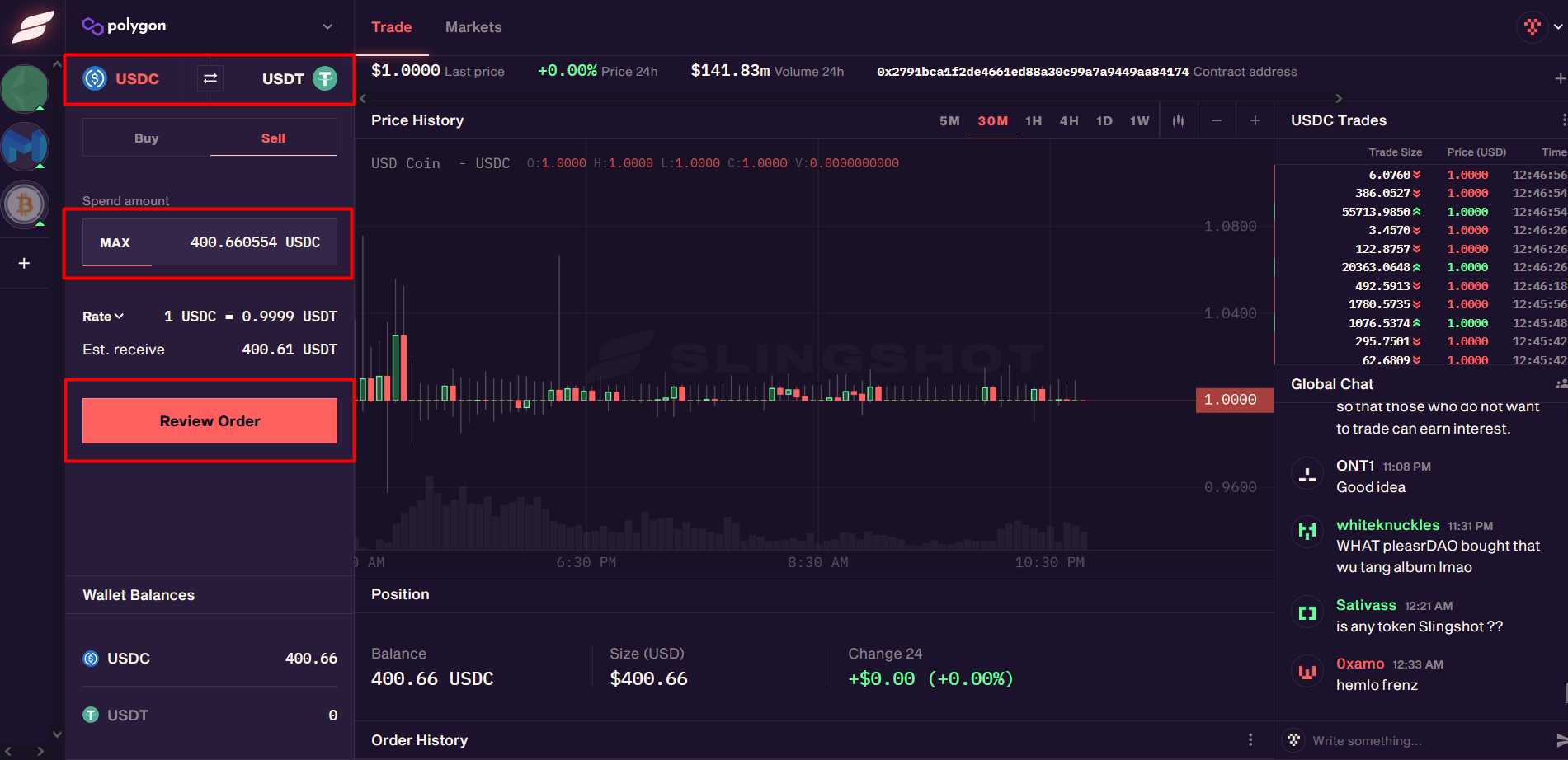Add a new token with plus icon
The width and height of the screenshot is (1568, 760).
pyautogui.click(x=25, y=263)
